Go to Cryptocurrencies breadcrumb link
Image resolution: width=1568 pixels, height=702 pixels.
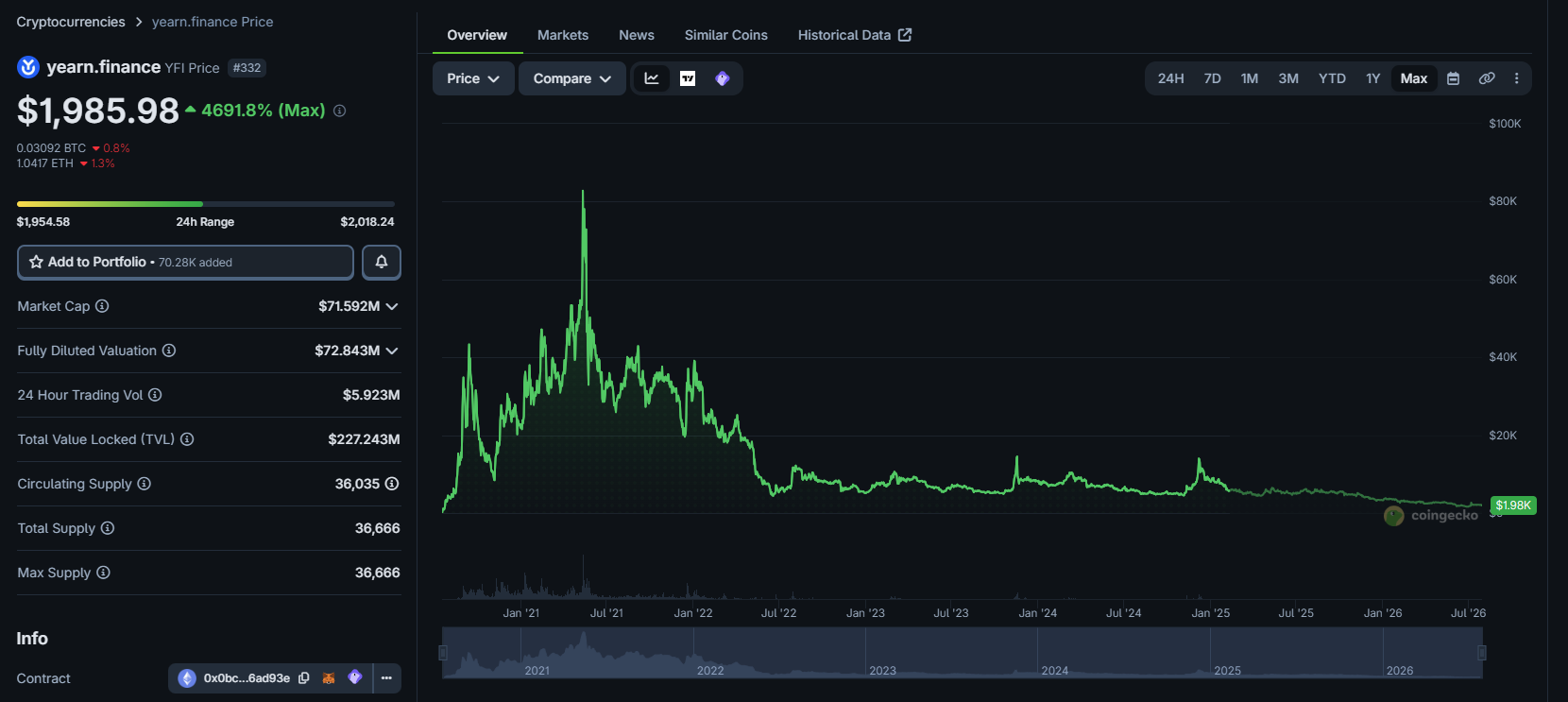(71, 22)
